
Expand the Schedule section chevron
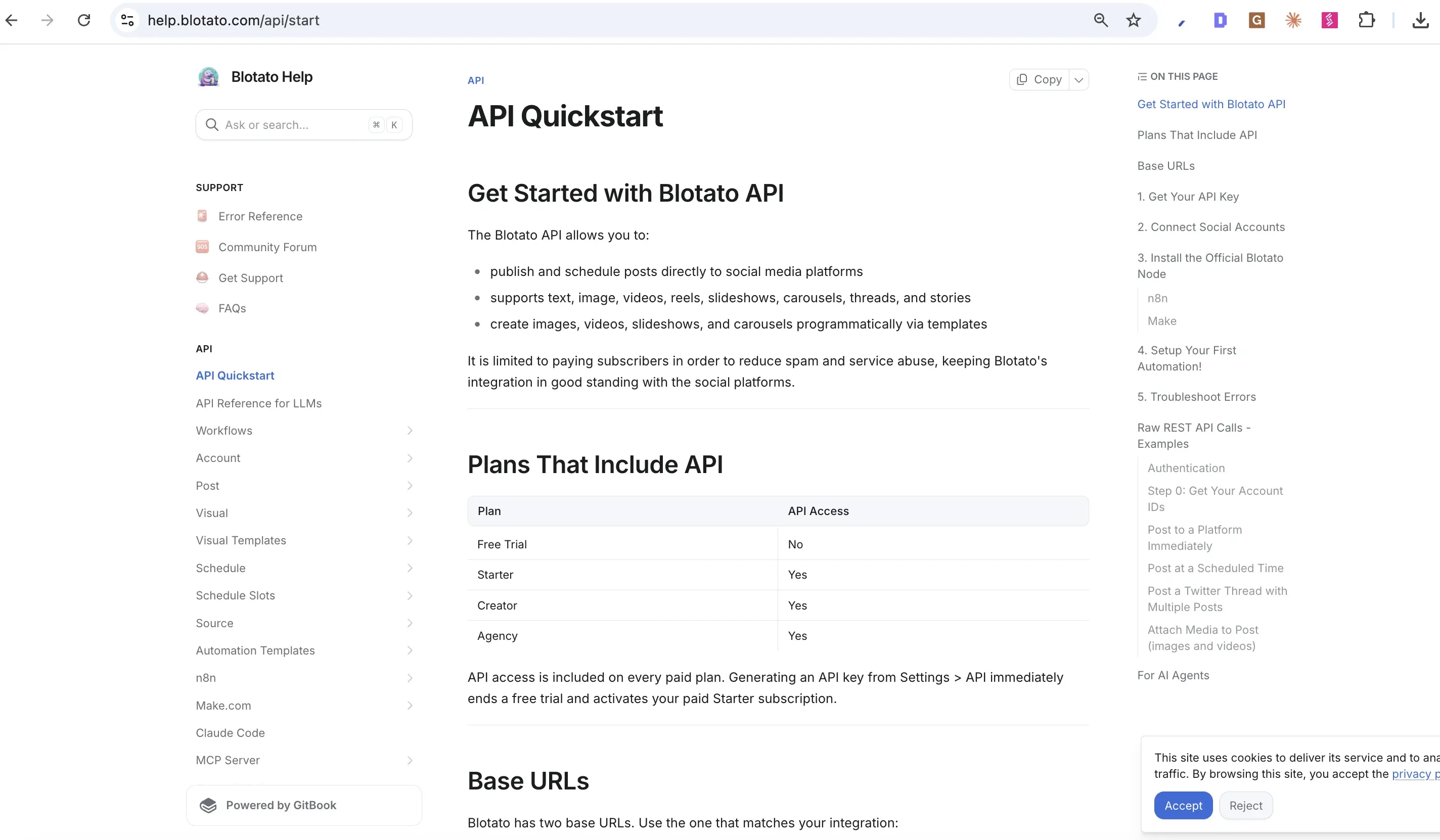[410, 568]
